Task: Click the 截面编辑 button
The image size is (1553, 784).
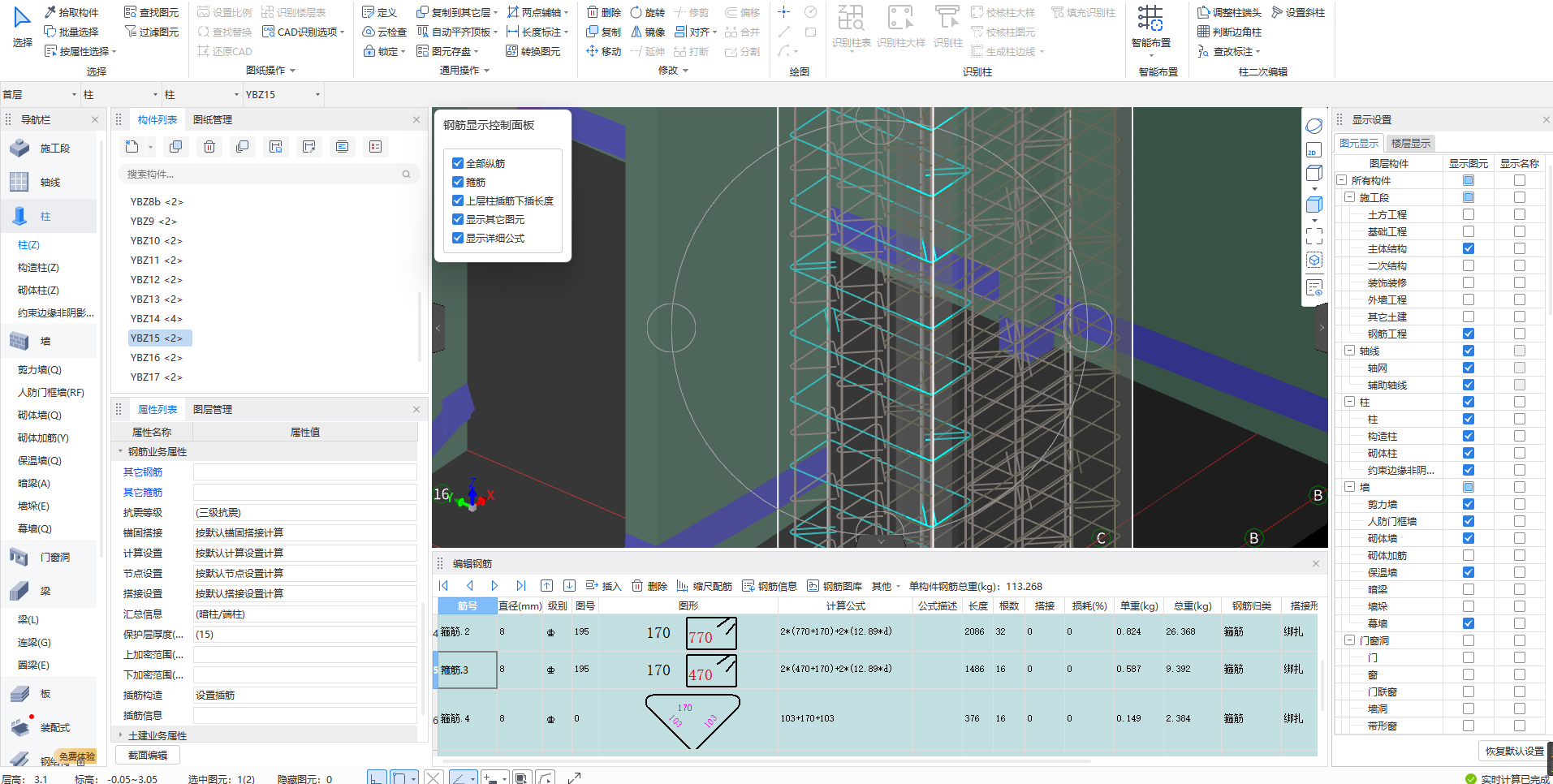Action: pyautogui.click(x=148, y=756)
